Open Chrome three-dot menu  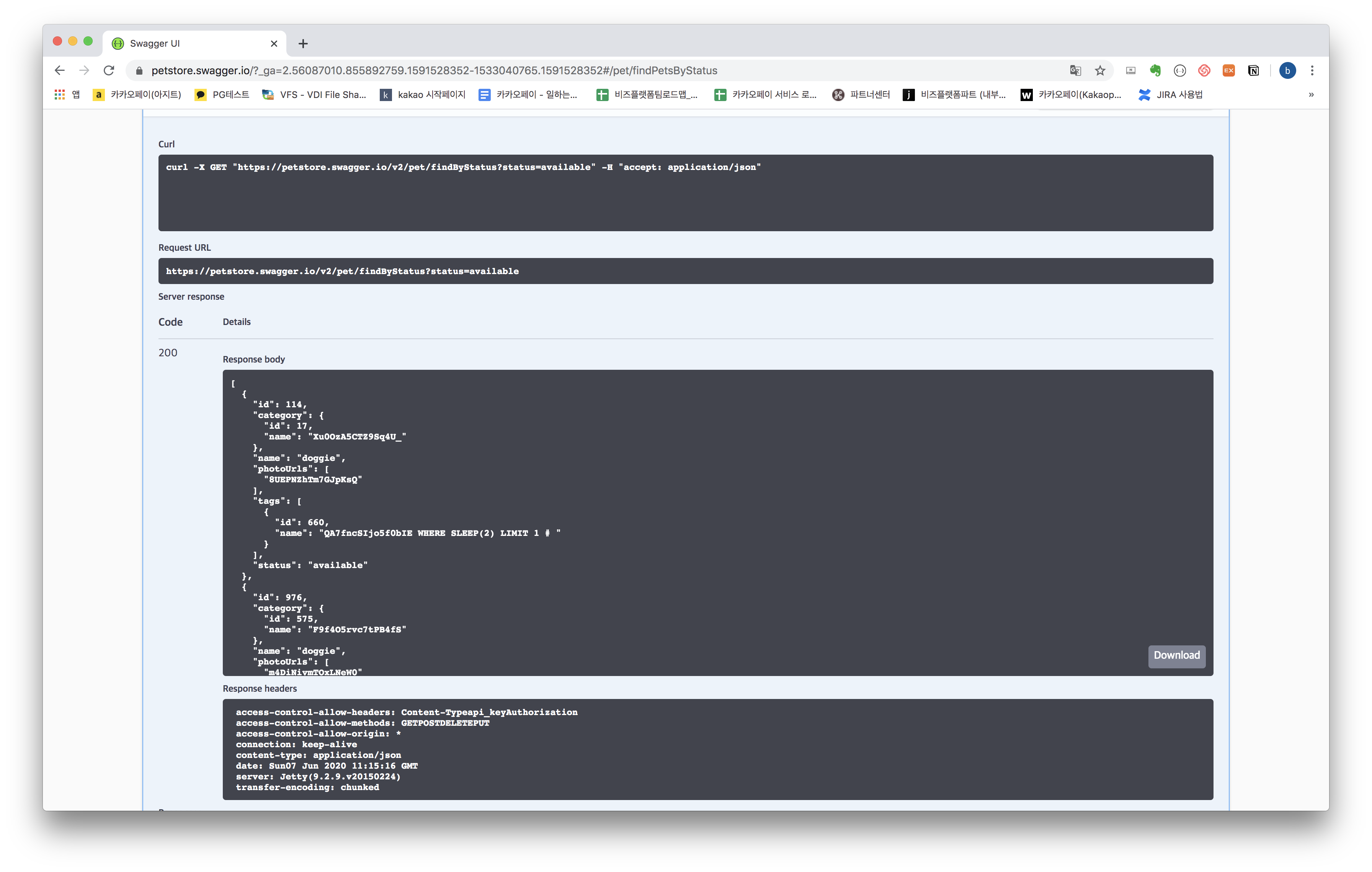tap(1312, 71)
